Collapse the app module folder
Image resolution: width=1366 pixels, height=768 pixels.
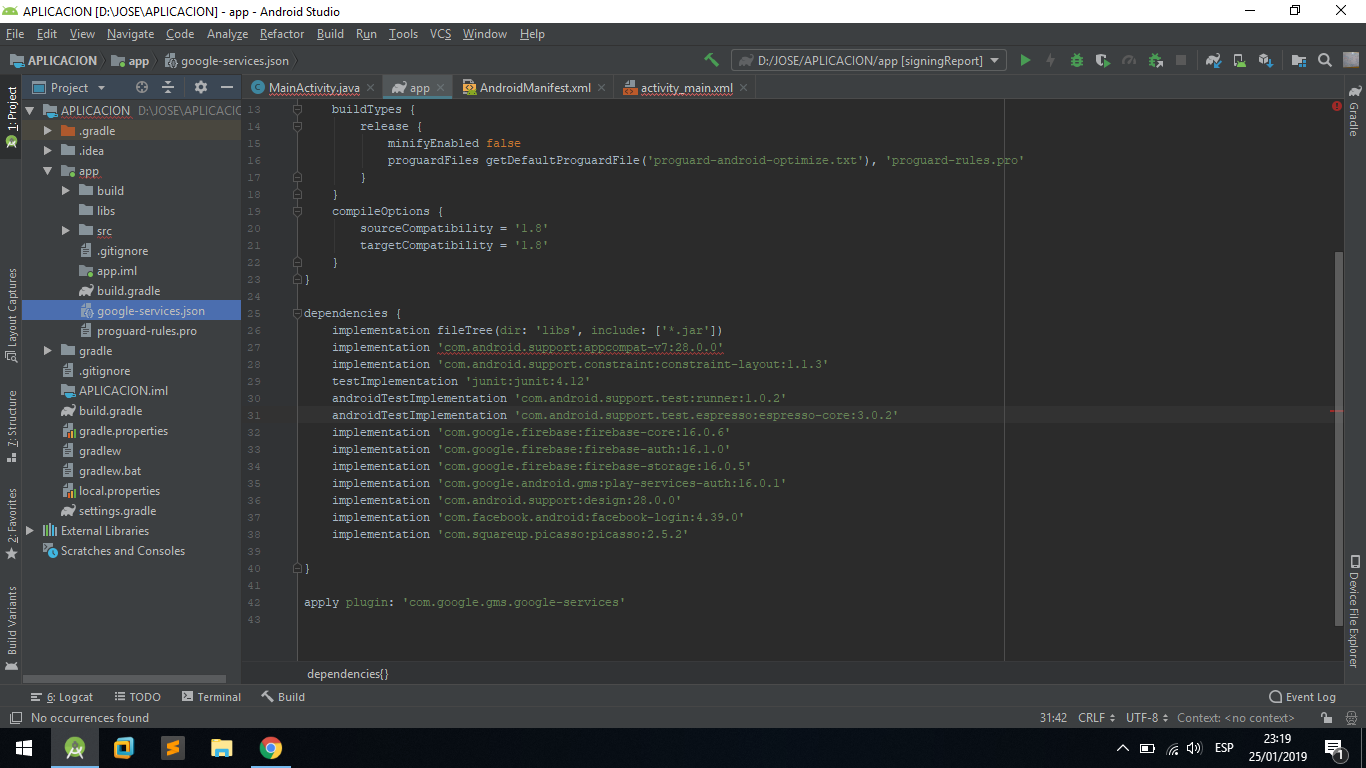tap(48, 171)
